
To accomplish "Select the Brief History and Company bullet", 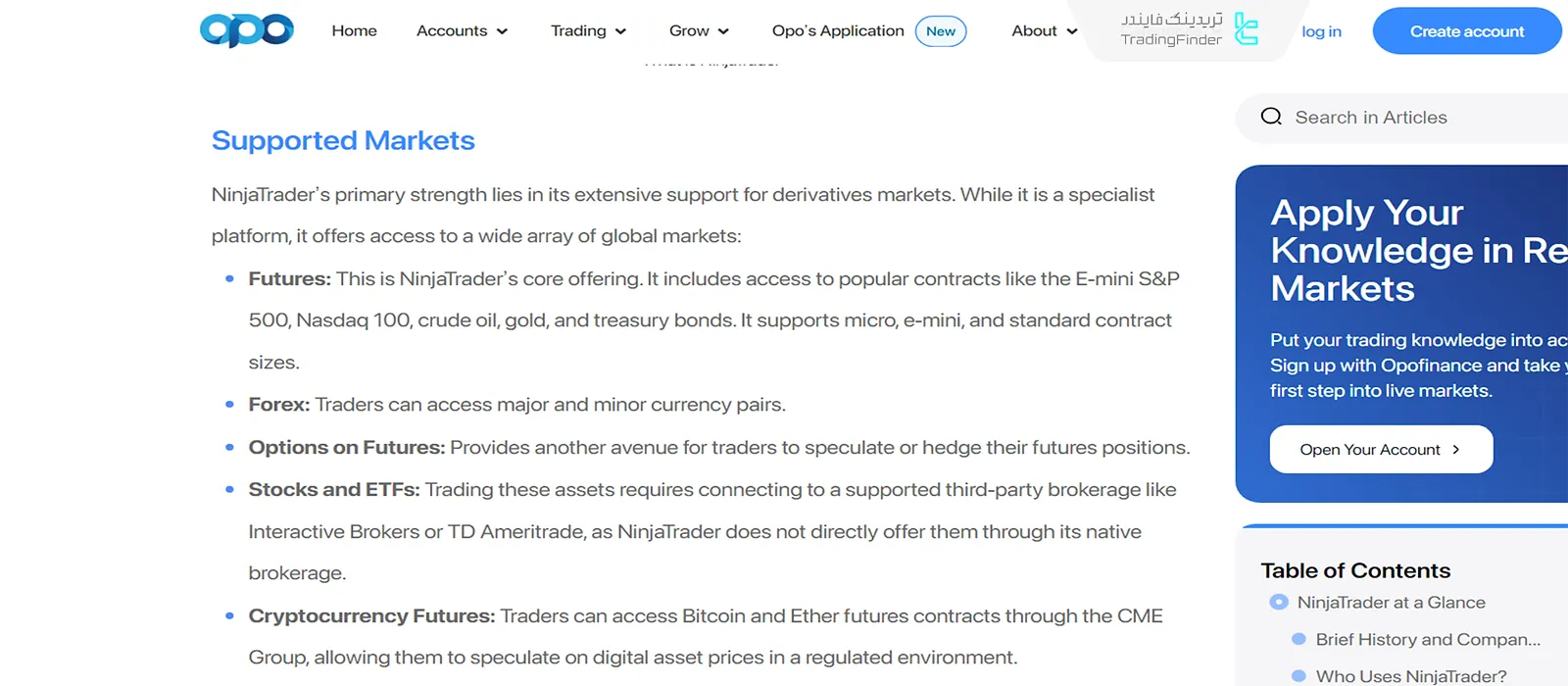I will pyautogui.click(x=1298, y=639).
